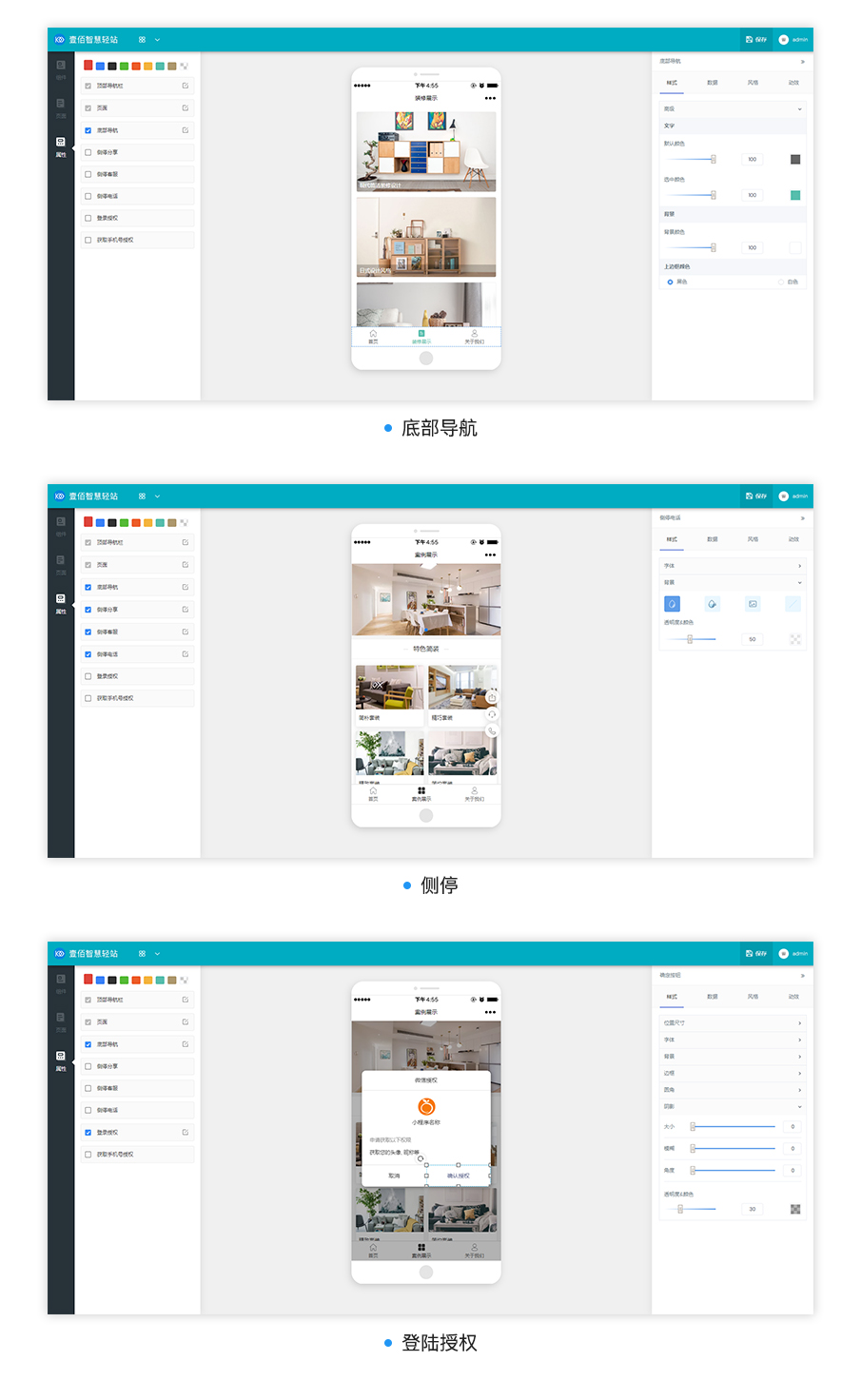861x1400 pixels.
Task: Choose the image background fill icon
Action: [x=753, y=604]
